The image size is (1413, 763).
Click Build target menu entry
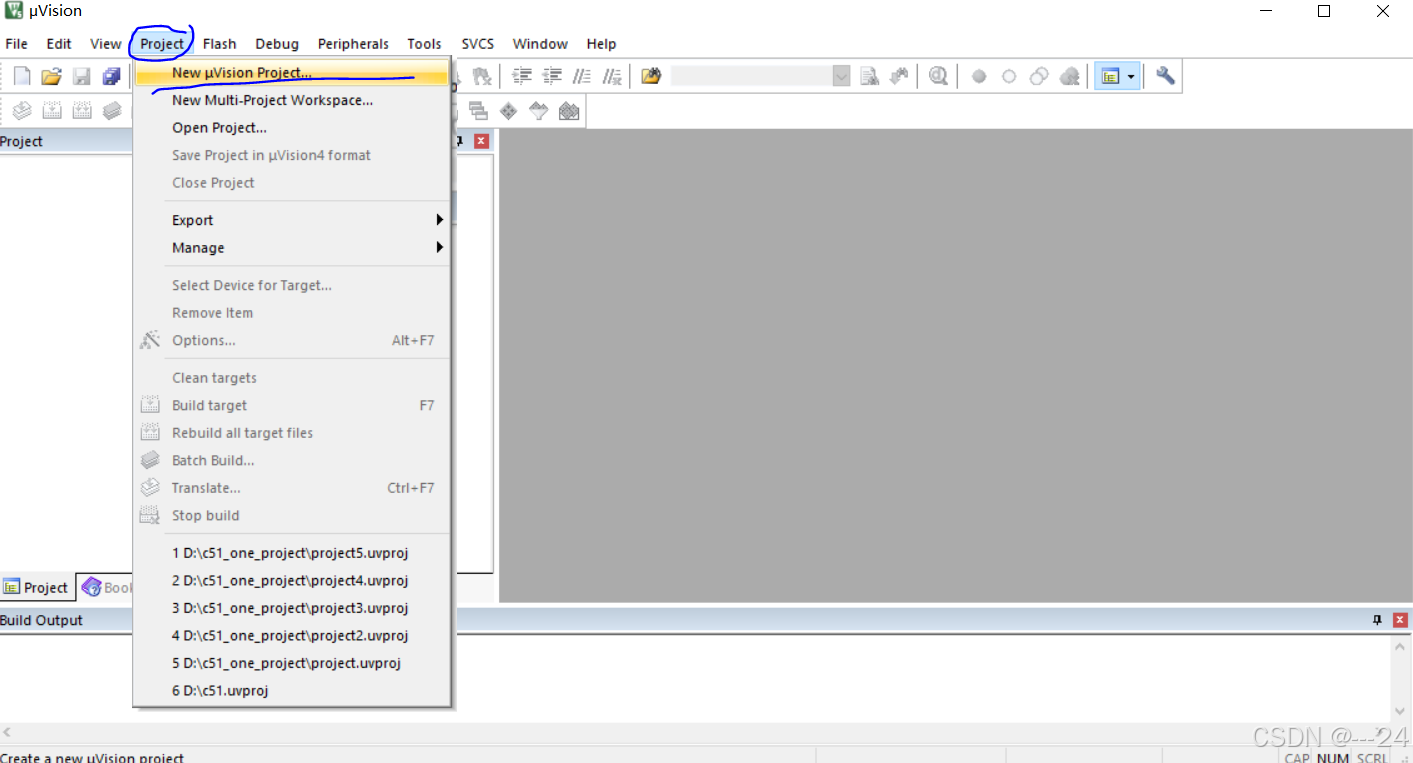(x=292, y=405)
